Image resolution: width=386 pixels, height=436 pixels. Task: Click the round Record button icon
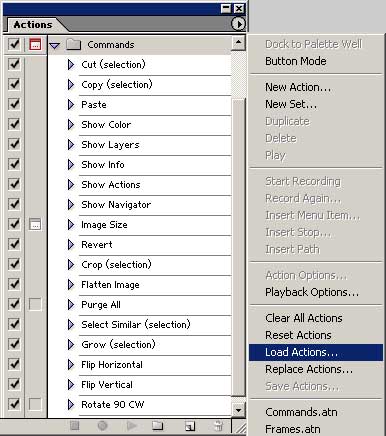pos(102,425)
